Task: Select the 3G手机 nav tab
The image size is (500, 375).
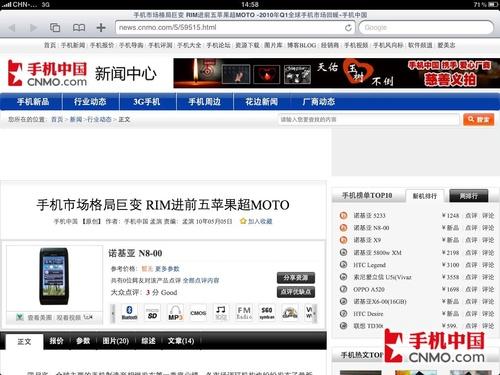Action: pos(147,102)
